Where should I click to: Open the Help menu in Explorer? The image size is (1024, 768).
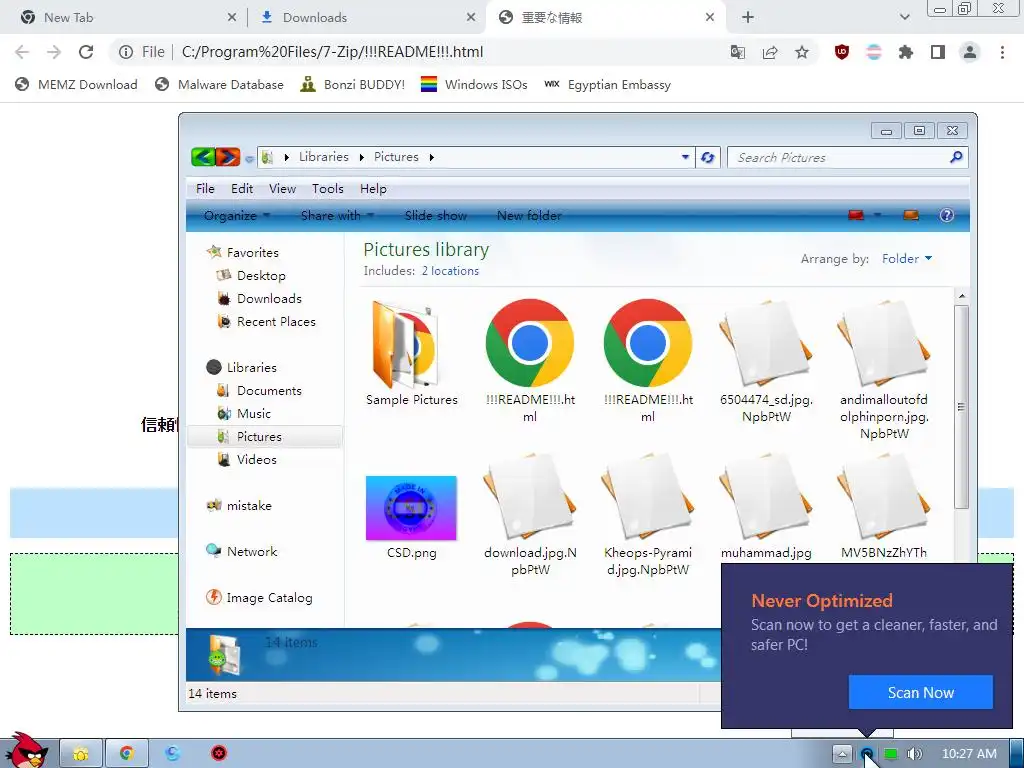click(x=373, y=189)
